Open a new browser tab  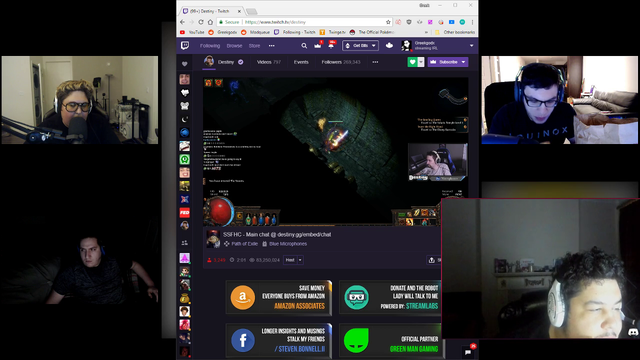[x=251, y=11]
